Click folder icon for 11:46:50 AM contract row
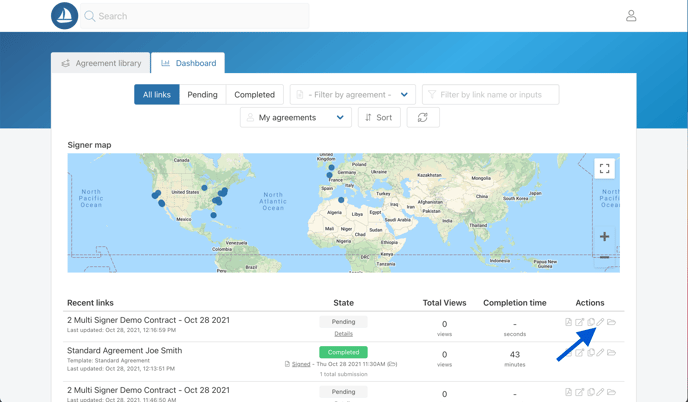The width and height of the screenshot is (688, 402). 611,392
